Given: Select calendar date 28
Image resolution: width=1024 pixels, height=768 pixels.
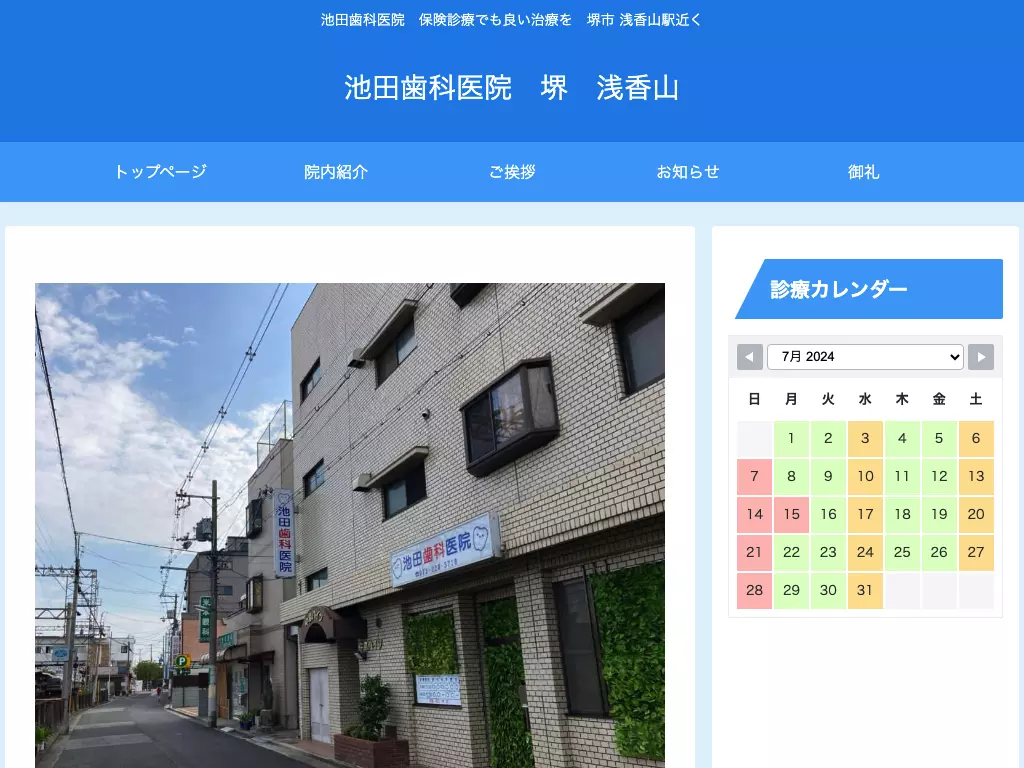Looking at the screenshot, I should point(754,590).
